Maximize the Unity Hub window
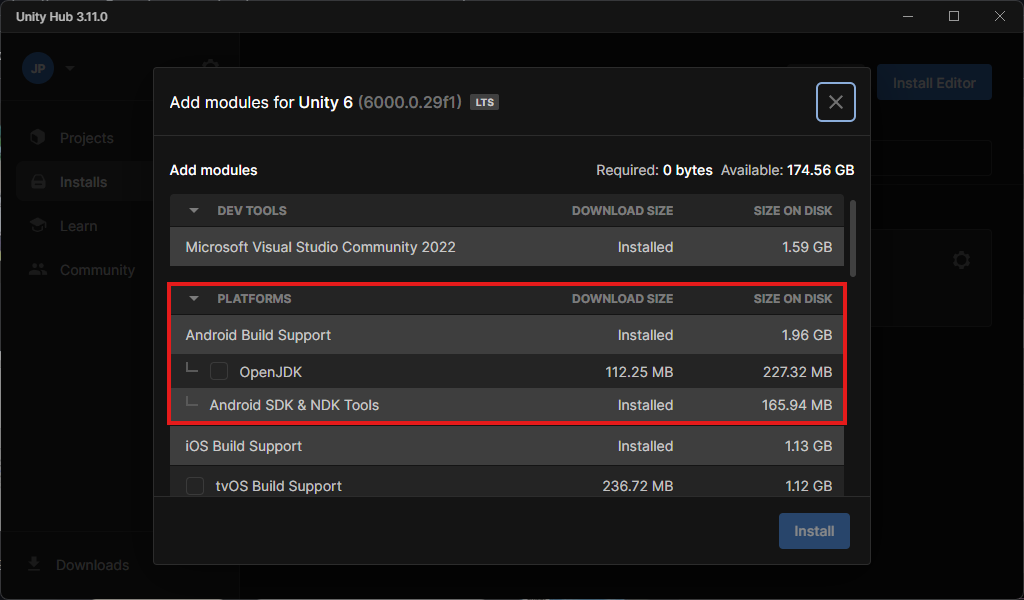 click(x=953, y=16)
